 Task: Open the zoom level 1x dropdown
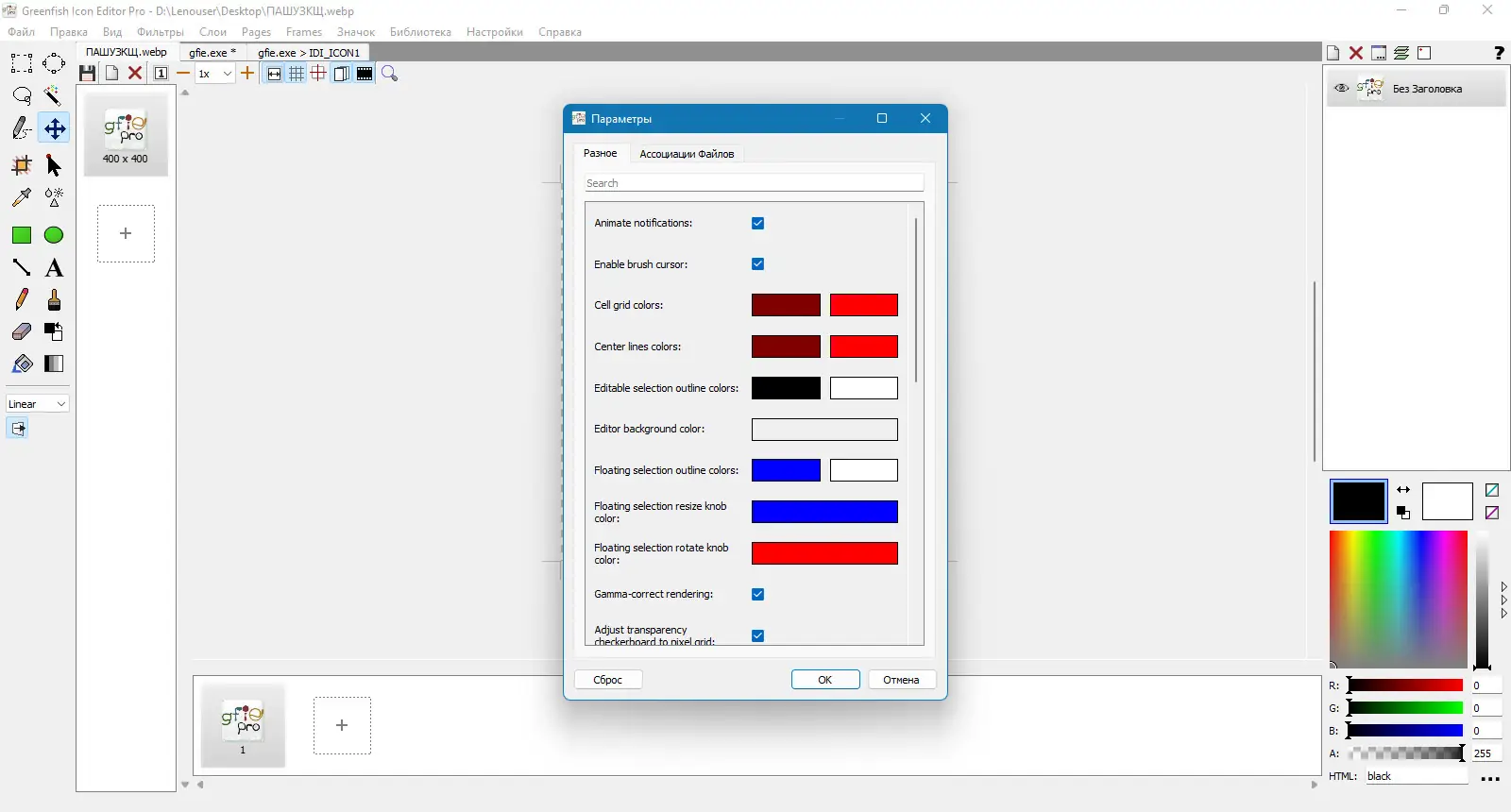click(214, 74)
